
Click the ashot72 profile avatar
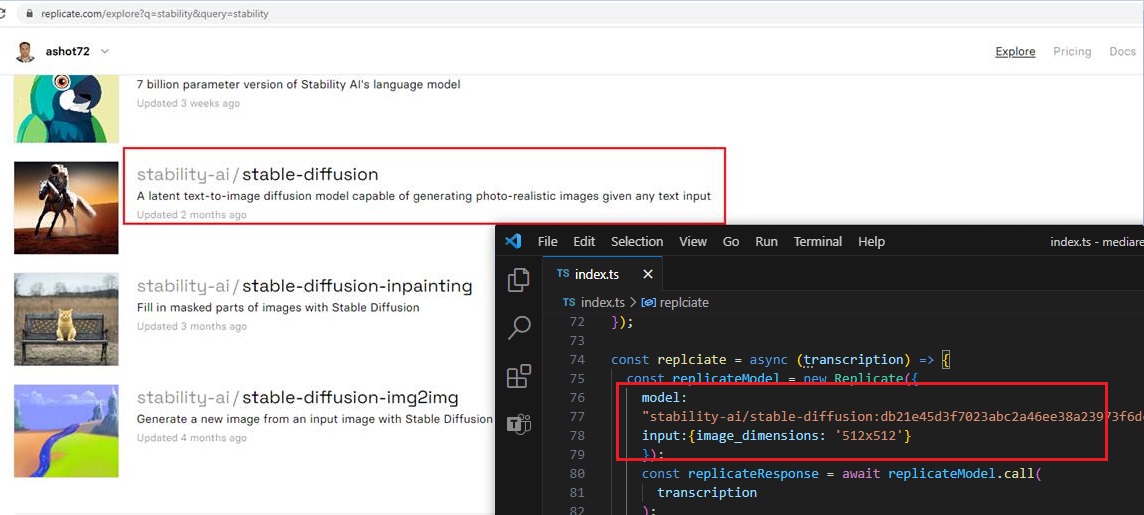coord(26,52)
